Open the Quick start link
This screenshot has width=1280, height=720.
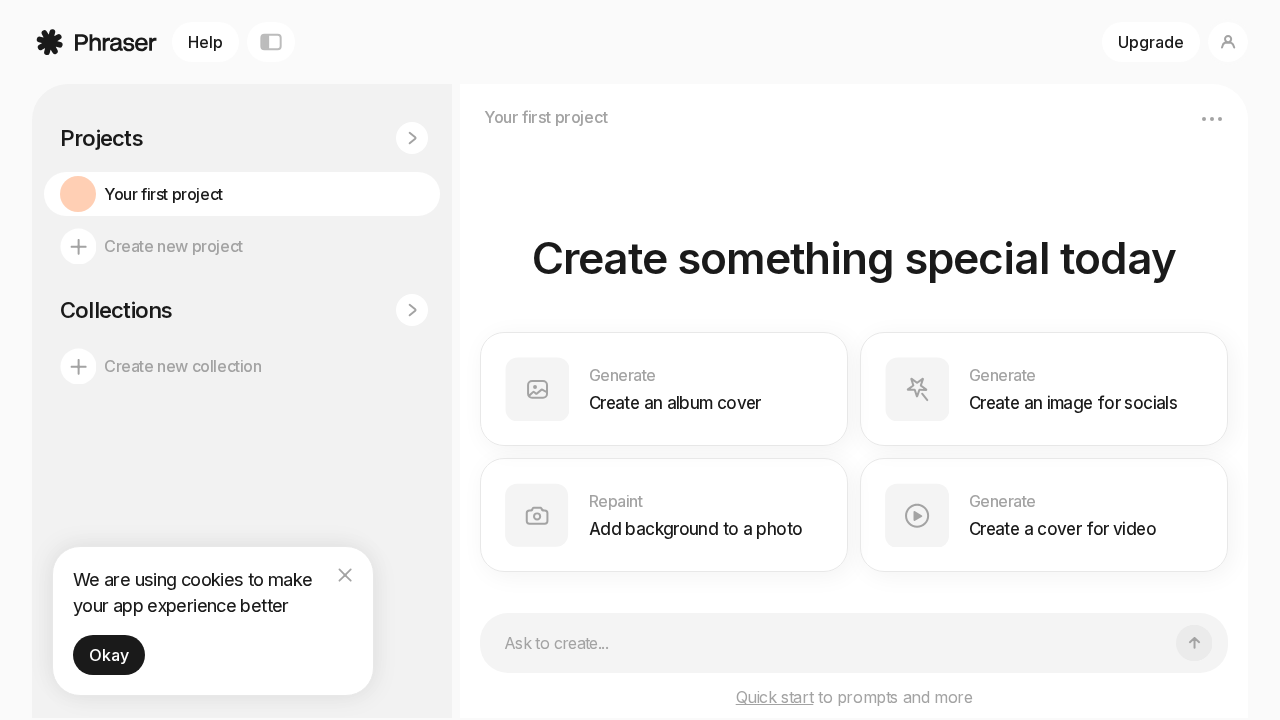775,697
